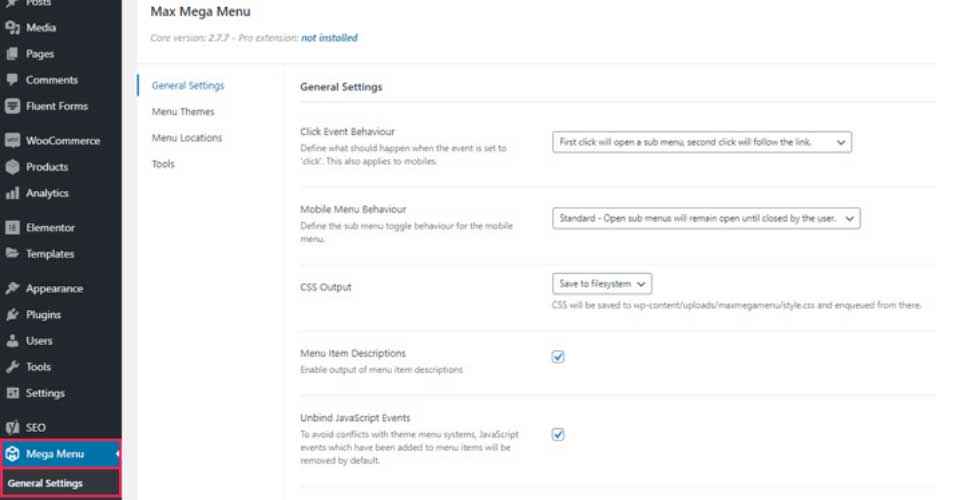Uncheck the Menu Item Descriptions checkbox
The height and width of the screenshot is (500, 955).
coord(559,356)
